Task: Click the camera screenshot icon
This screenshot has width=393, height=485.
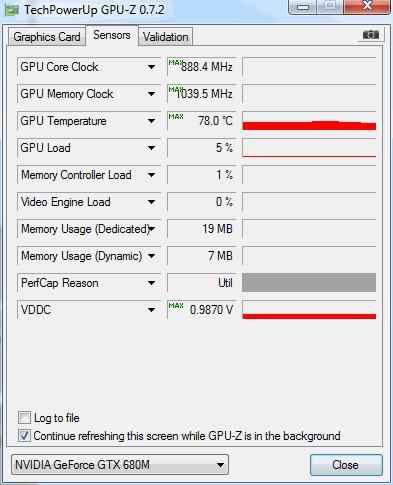Action: (371, 34)
